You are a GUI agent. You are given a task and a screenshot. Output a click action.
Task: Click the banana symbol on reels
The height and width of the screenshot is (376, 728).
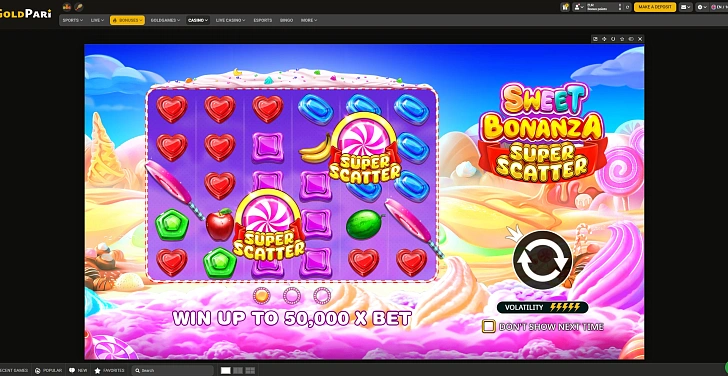315,148
